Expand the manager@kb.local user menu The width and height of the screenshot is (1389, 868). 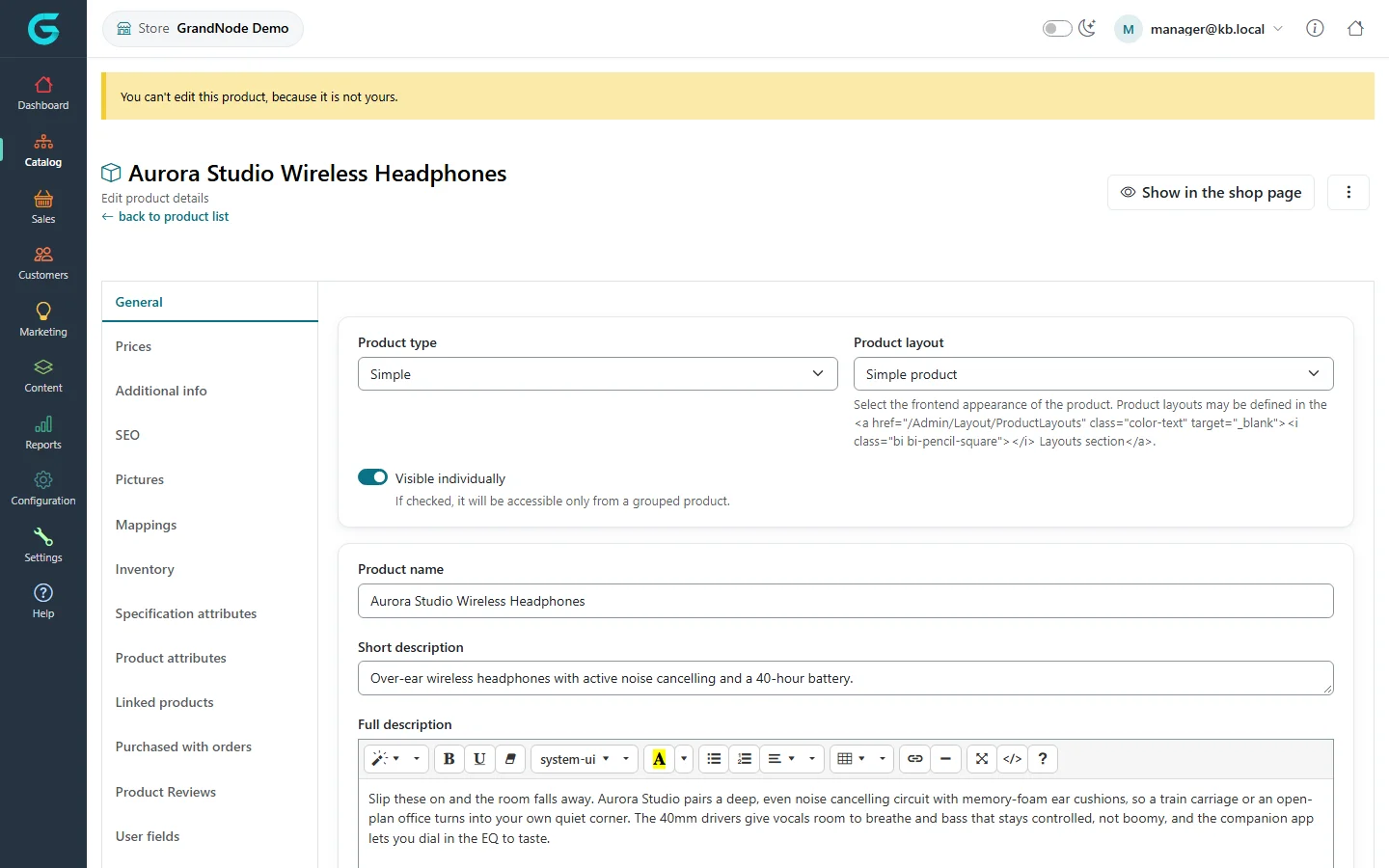[1200, 29]
